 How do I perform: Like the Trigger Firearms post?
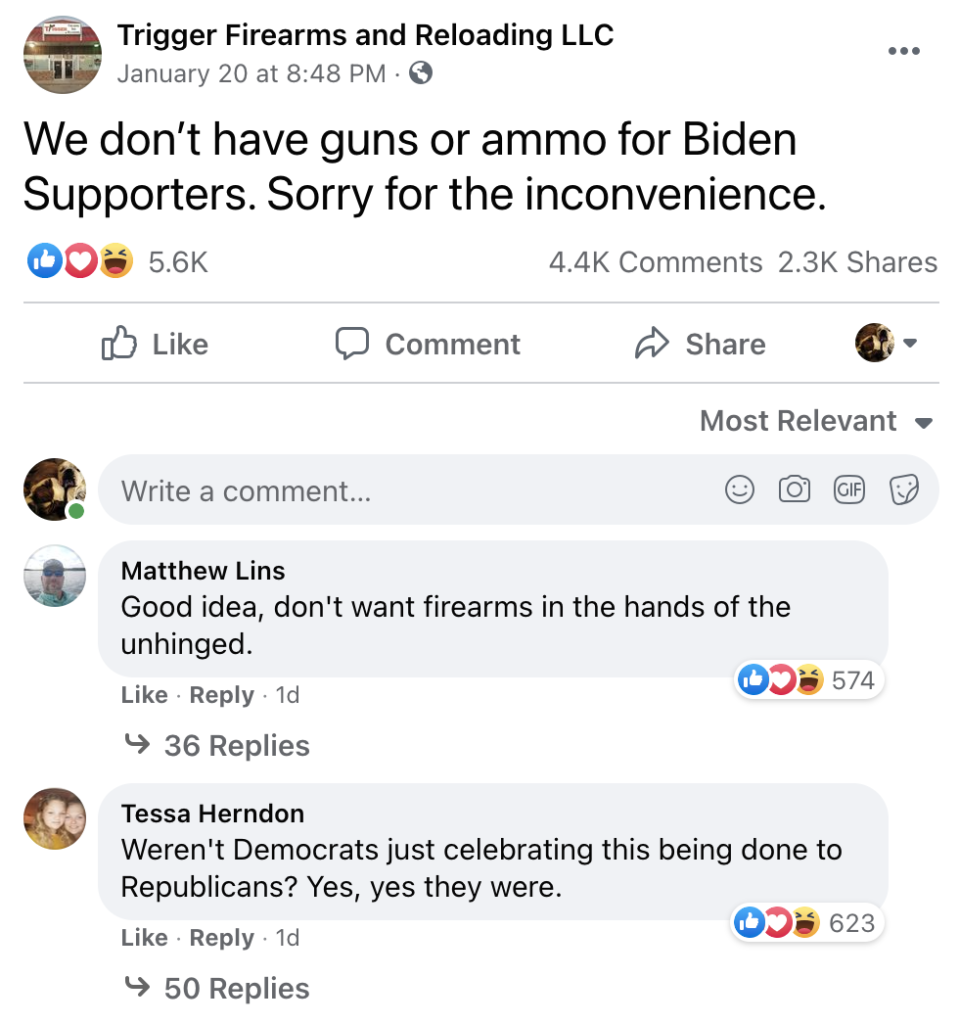[155, 344]
